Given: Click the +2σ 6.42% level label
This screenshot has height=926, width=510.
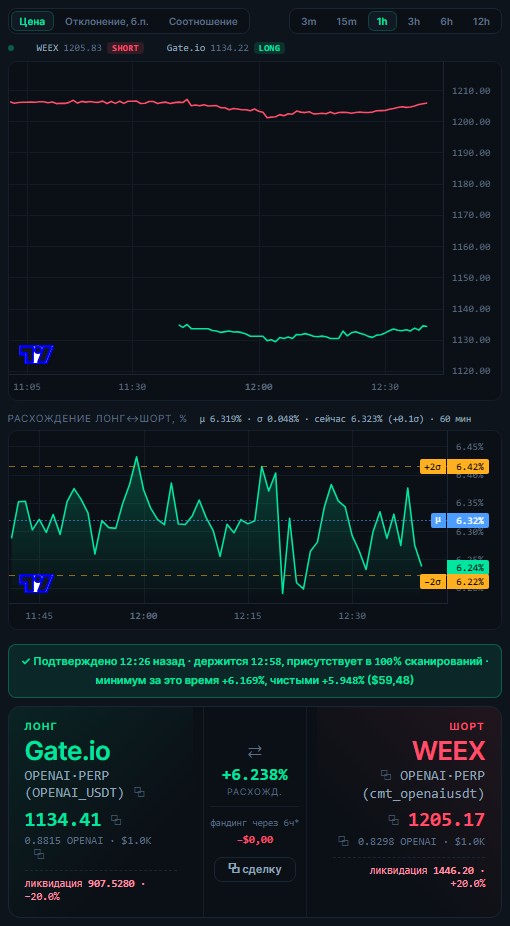Looking at the screenshot, I should pos(455,467).
